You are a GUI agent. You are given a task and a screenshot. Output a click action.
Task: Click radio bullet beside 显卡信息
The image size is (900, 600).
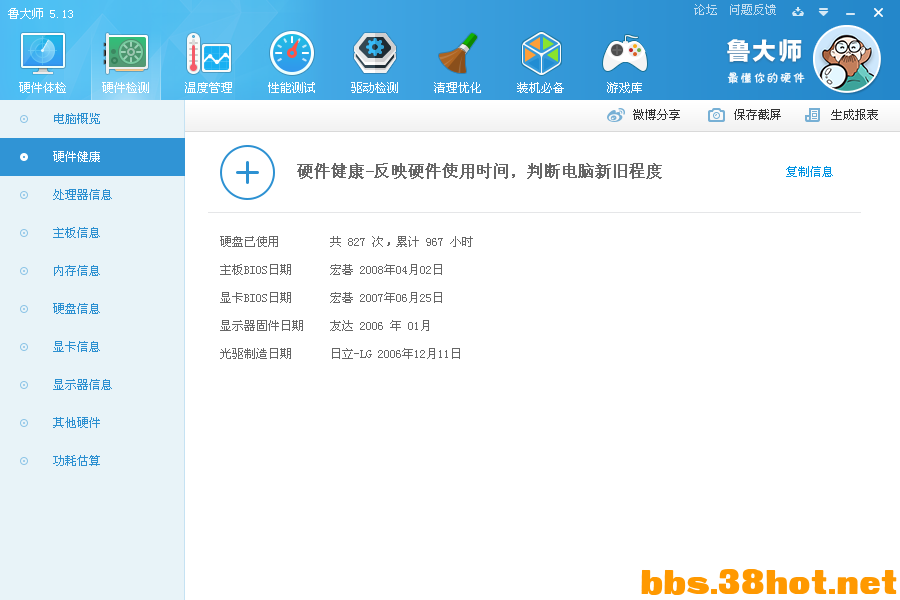click(x=24, y=346)
